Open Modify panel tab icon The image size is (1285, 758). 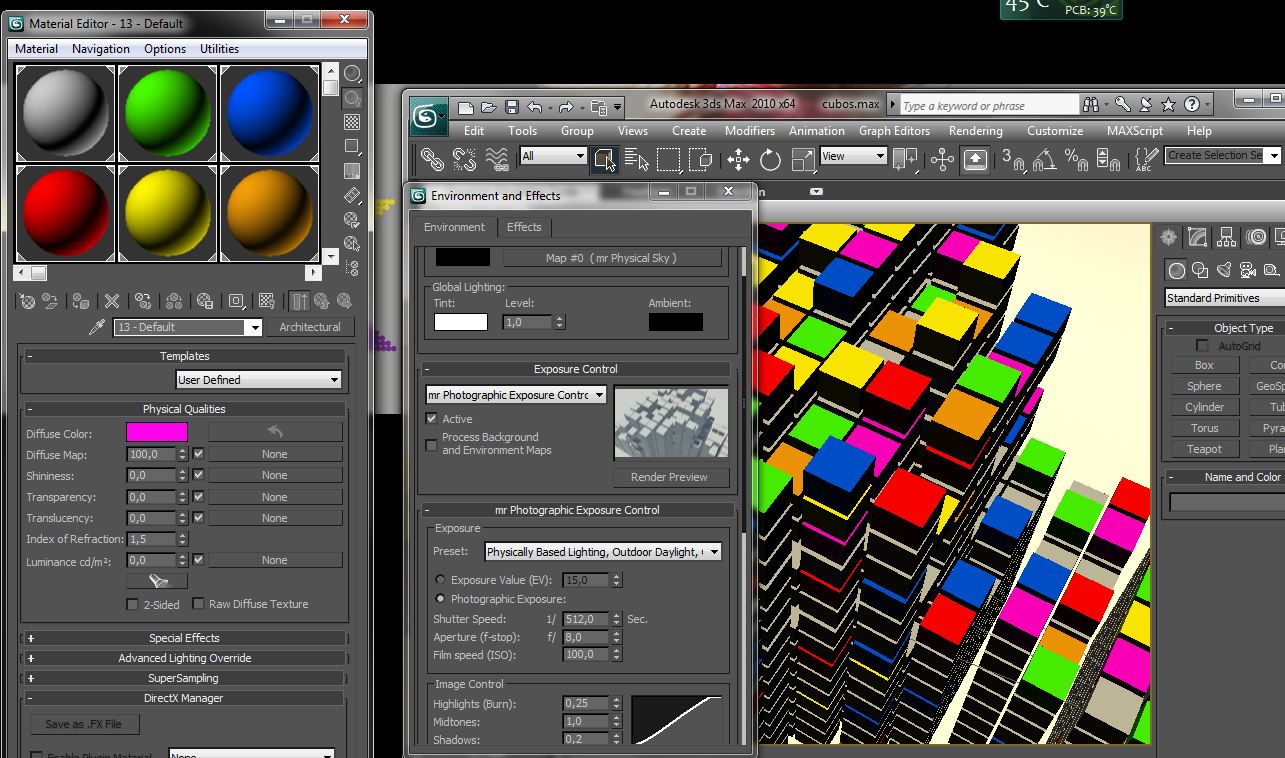pos(1197,237)
